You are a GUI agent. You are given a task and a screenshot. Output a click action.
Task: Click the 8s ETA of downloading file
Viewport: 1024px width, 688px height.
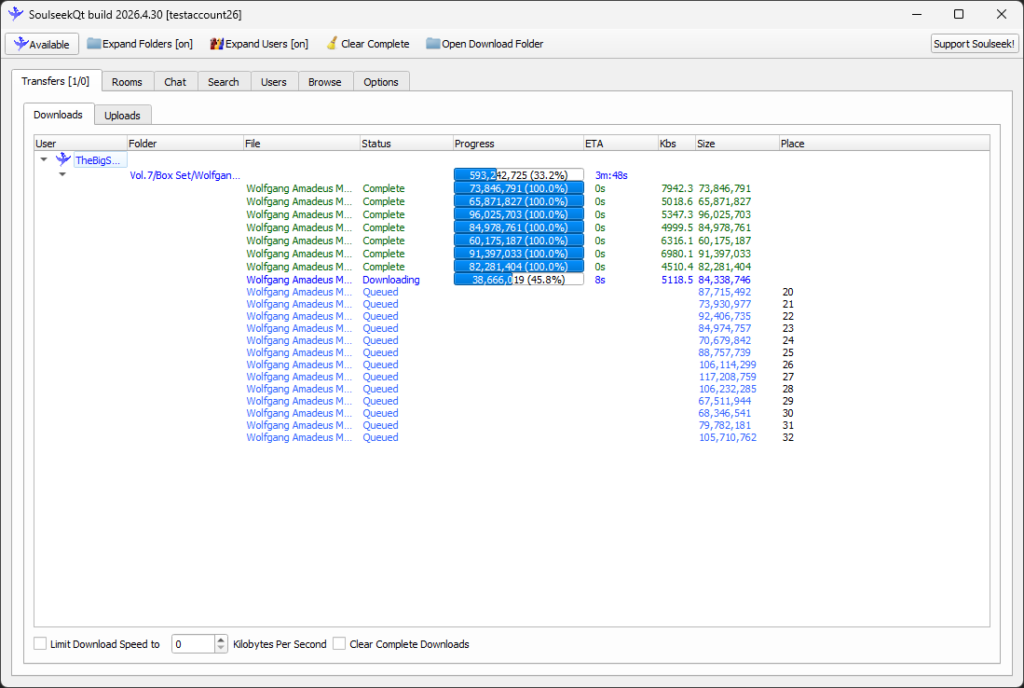pos(600,279)
